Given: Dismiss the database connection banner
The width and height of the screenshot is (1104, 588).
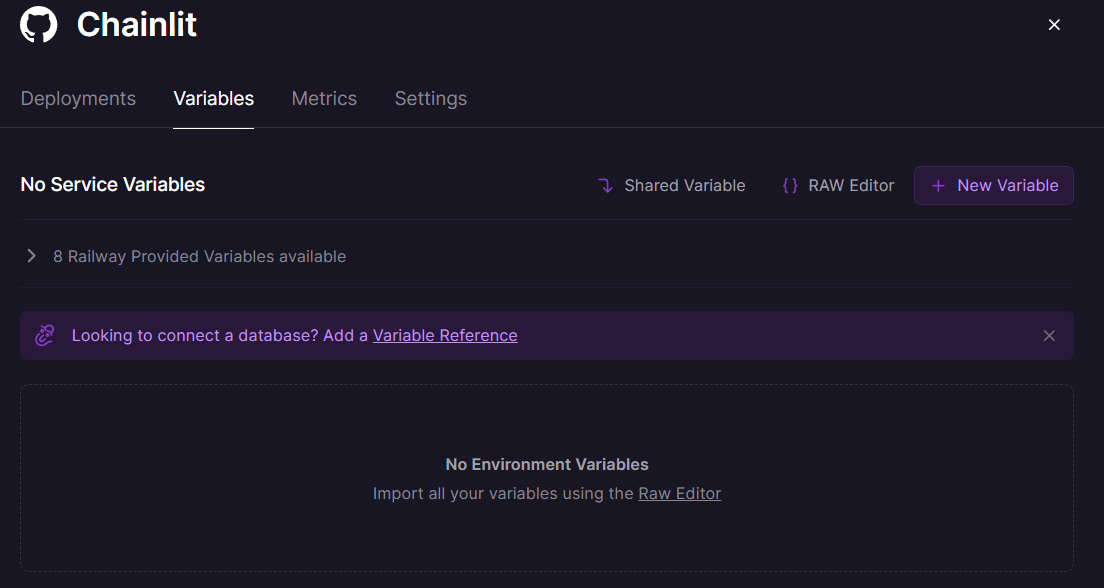Looking at the screenshot, I should (1049, 336).
